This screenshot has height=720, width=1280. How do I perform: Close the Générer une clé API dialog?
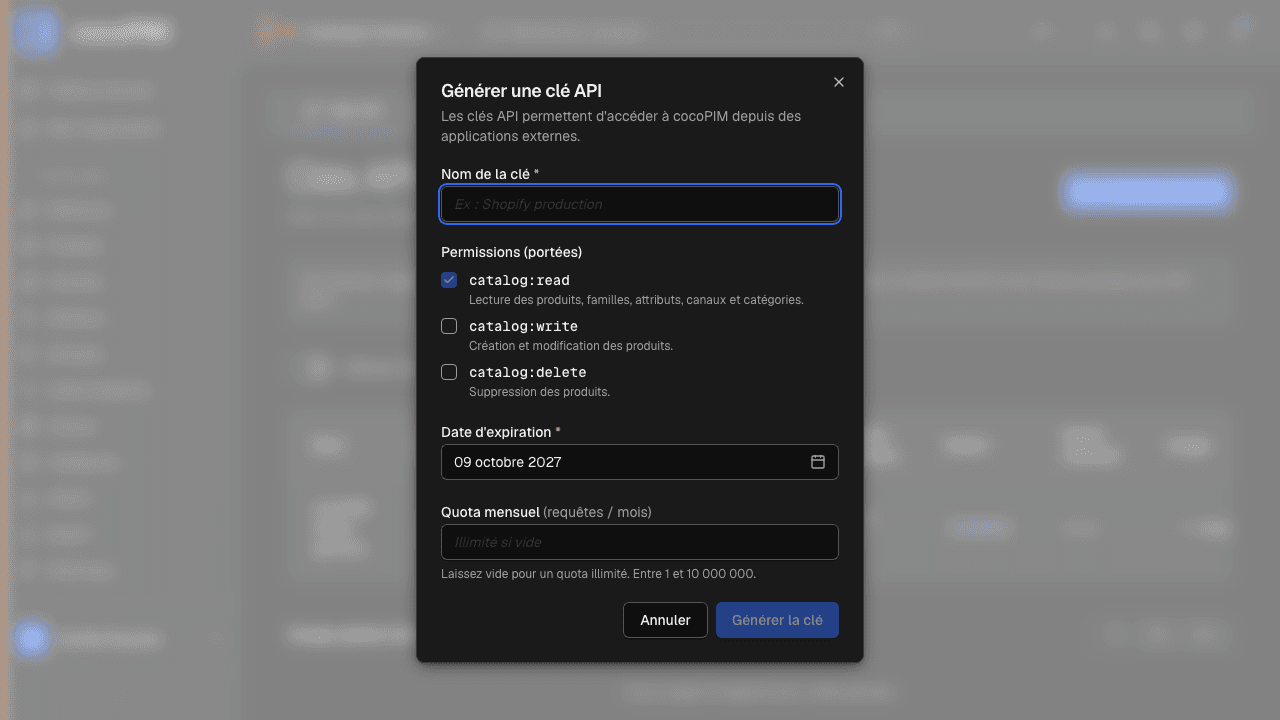click(839, 82)
